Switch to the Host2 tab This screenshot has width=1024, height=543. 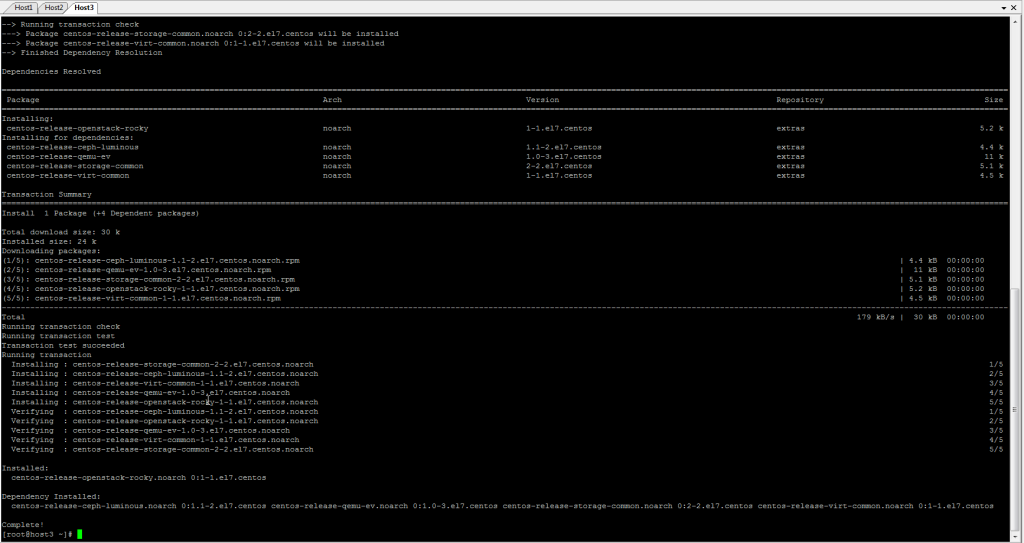click(x=55, y=7)
